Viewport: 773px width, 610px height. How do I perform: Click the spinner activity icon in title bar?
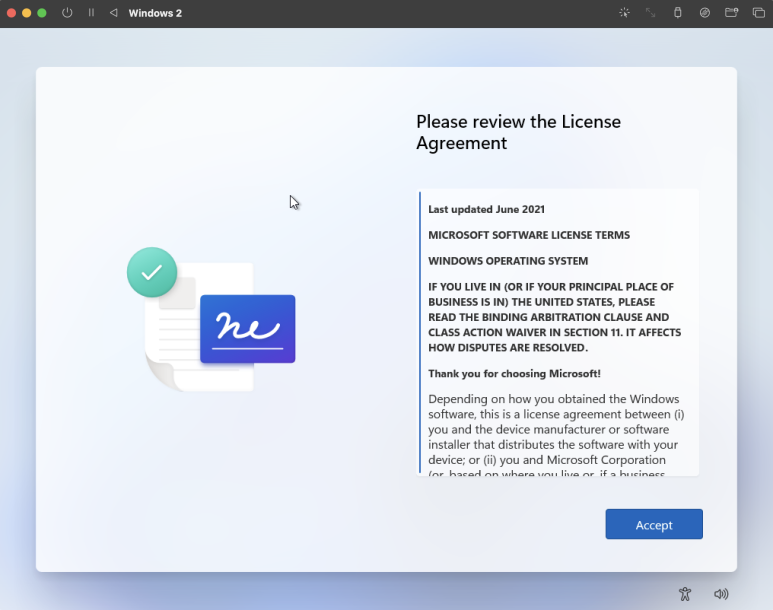(624, 13)
